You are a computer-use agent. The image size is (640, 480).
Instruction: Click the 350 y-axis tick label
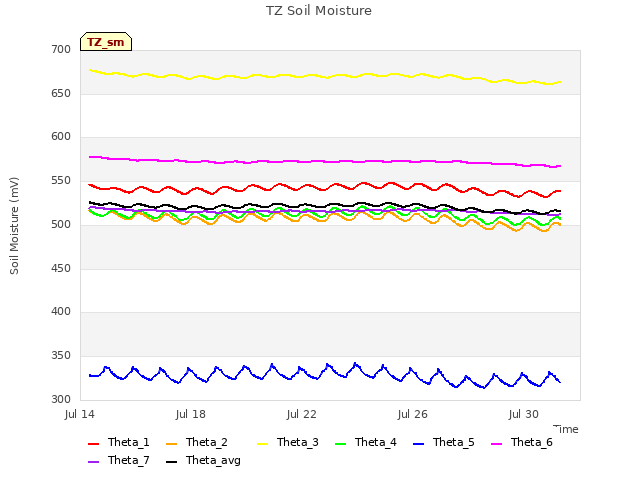click(x=61, y=356)
